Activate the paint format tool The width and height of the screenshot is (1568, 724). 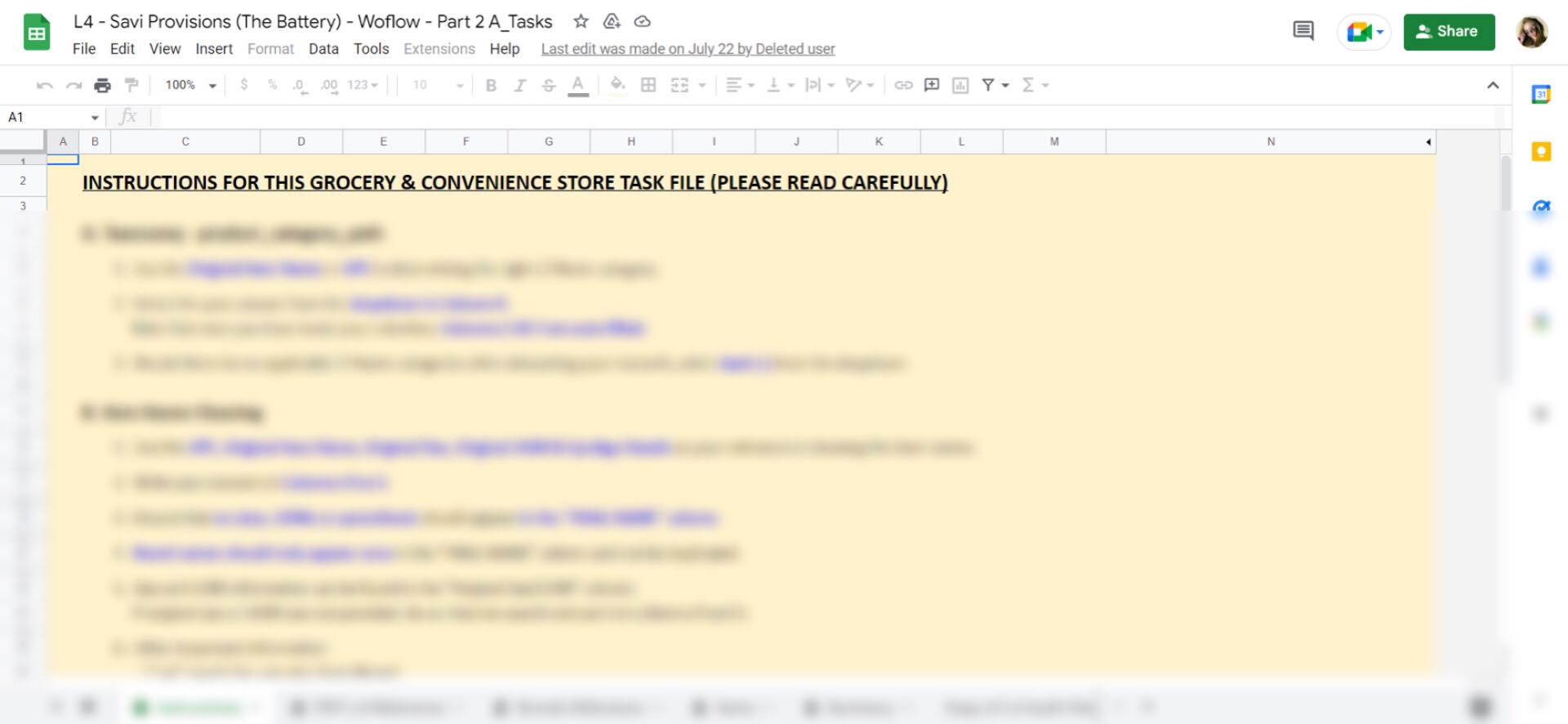(131, 85)
